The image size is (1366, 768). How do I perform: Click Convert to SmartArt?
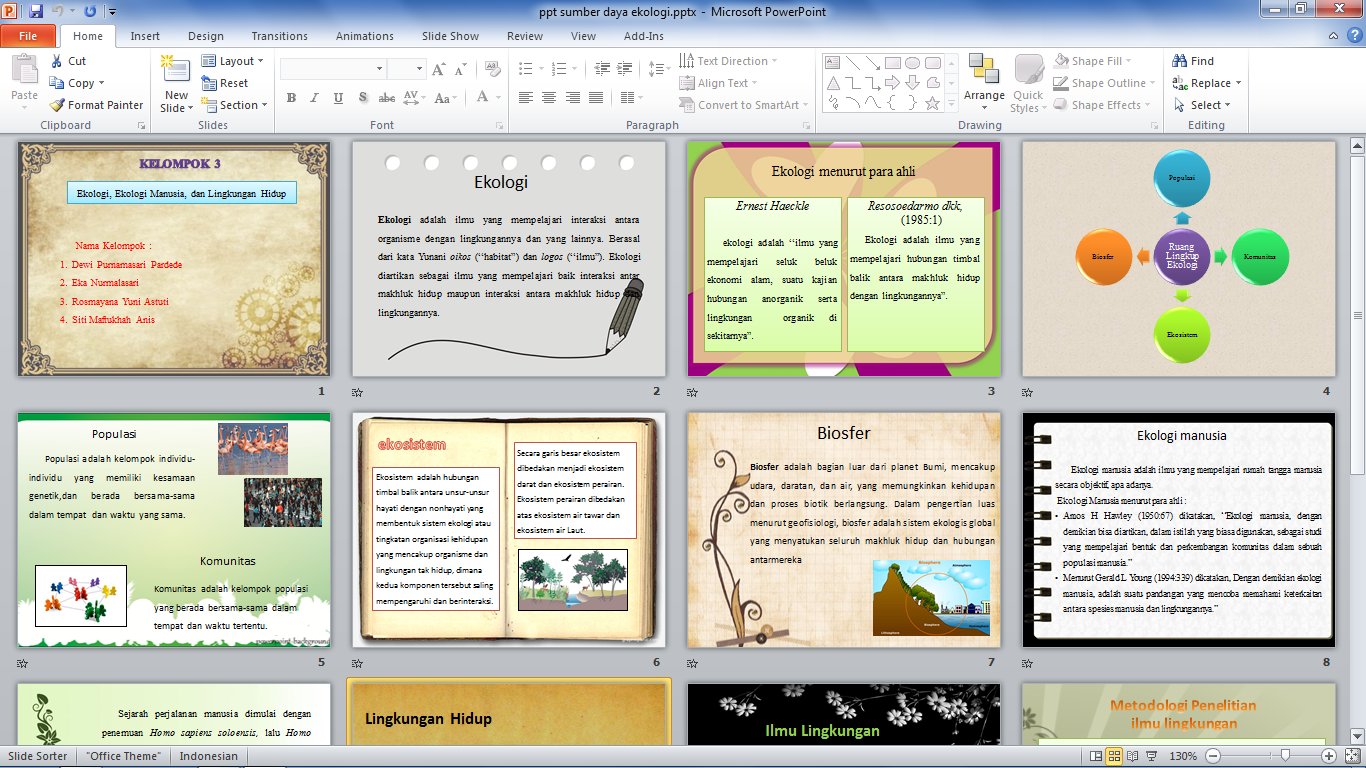click(743, 105)
